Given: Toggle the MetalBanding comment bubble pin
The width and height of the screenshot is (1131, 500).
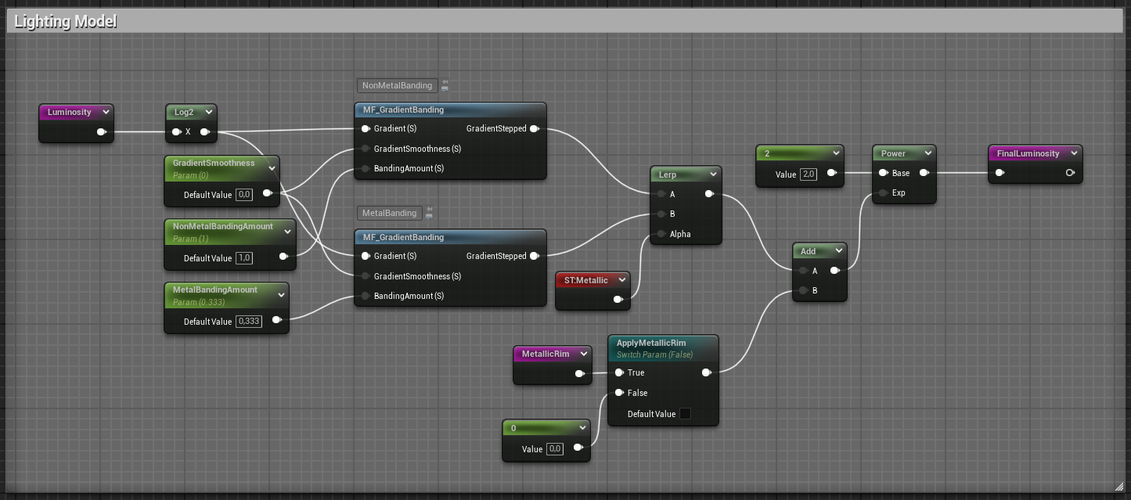Looking at the screenshot, I should click(x=429, y=213).
